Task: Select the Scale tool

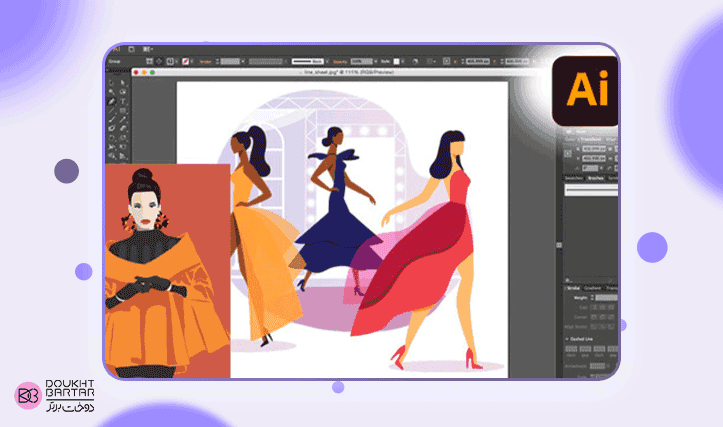Action: (123, 137)
